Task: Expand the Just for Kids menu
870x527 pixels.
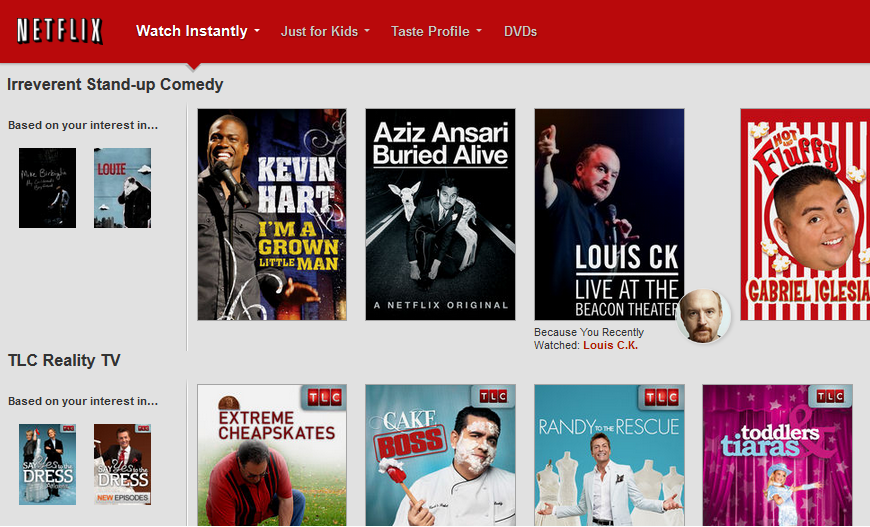Action: (325, 31)
